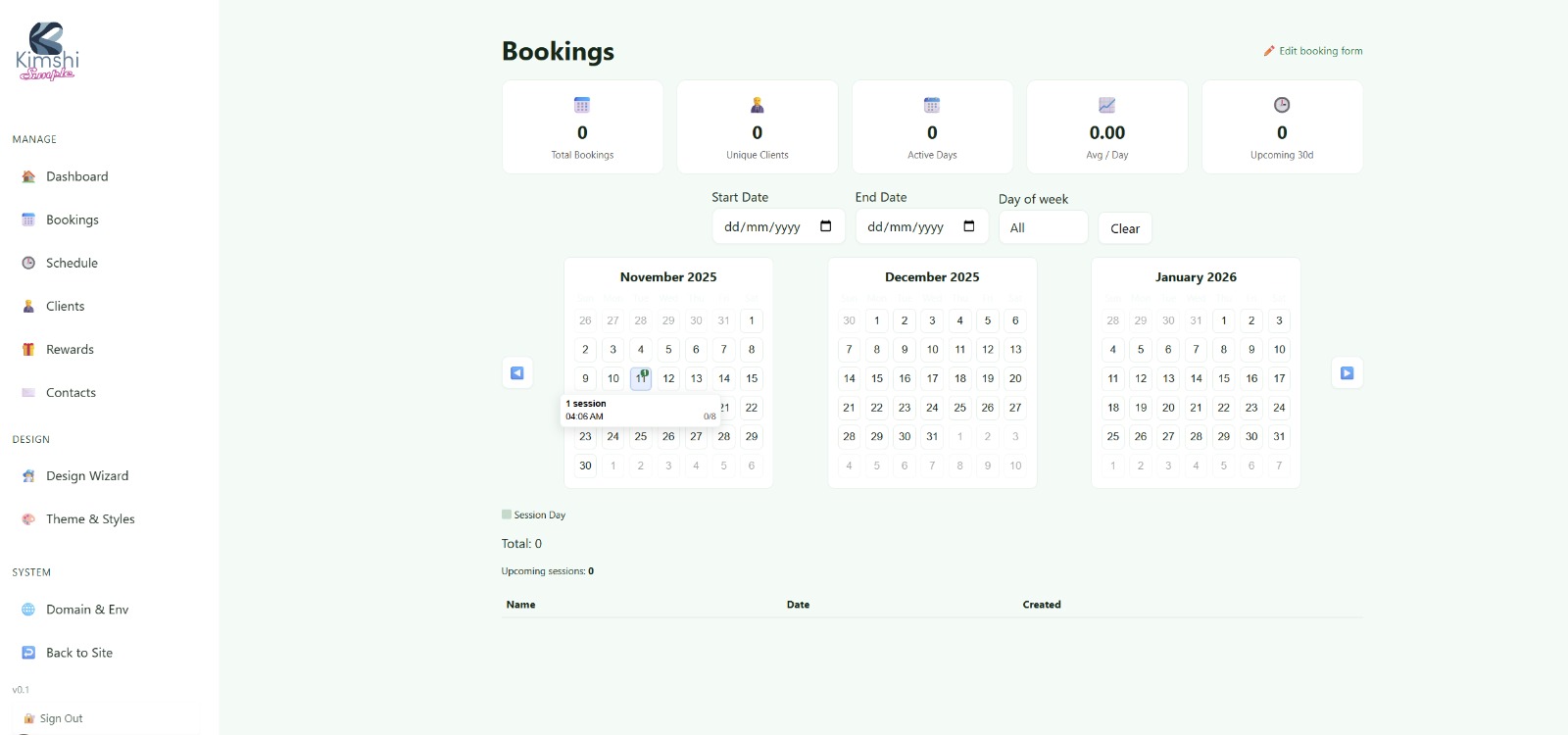Open Contacts page

(x=71, y=392)
